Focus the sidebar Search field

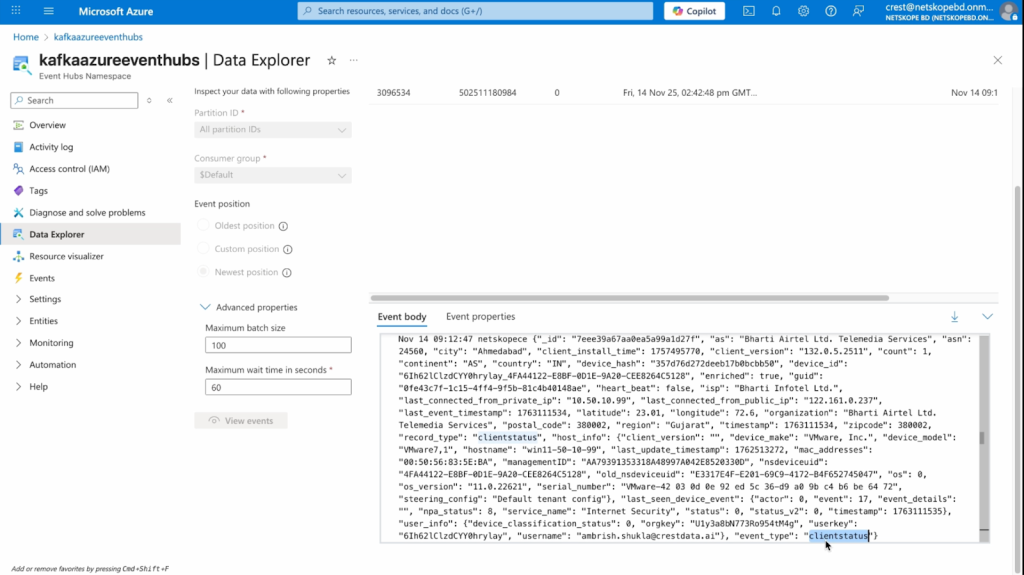tap(74, 101)
